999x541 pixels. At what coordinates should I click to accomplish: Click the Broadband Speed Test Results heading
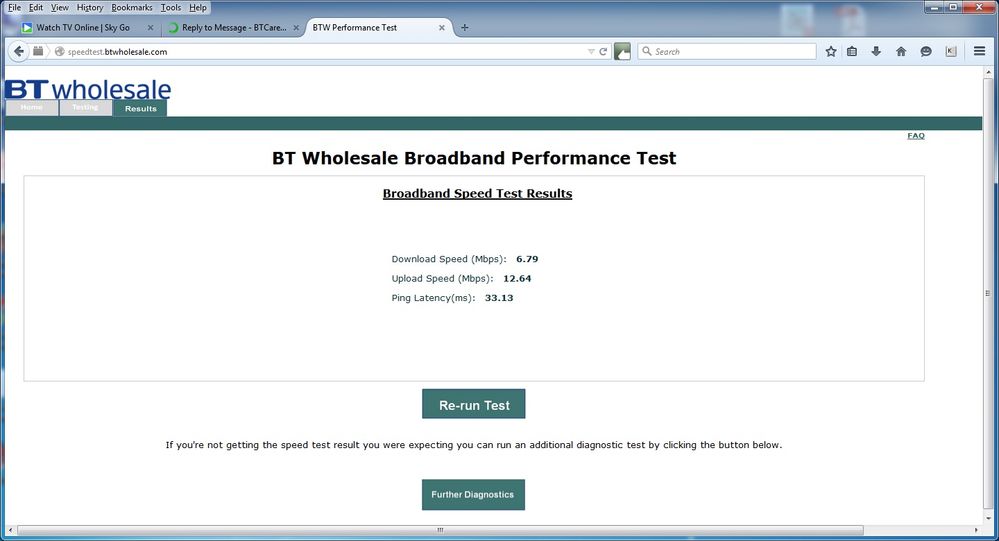pos(477,194)
